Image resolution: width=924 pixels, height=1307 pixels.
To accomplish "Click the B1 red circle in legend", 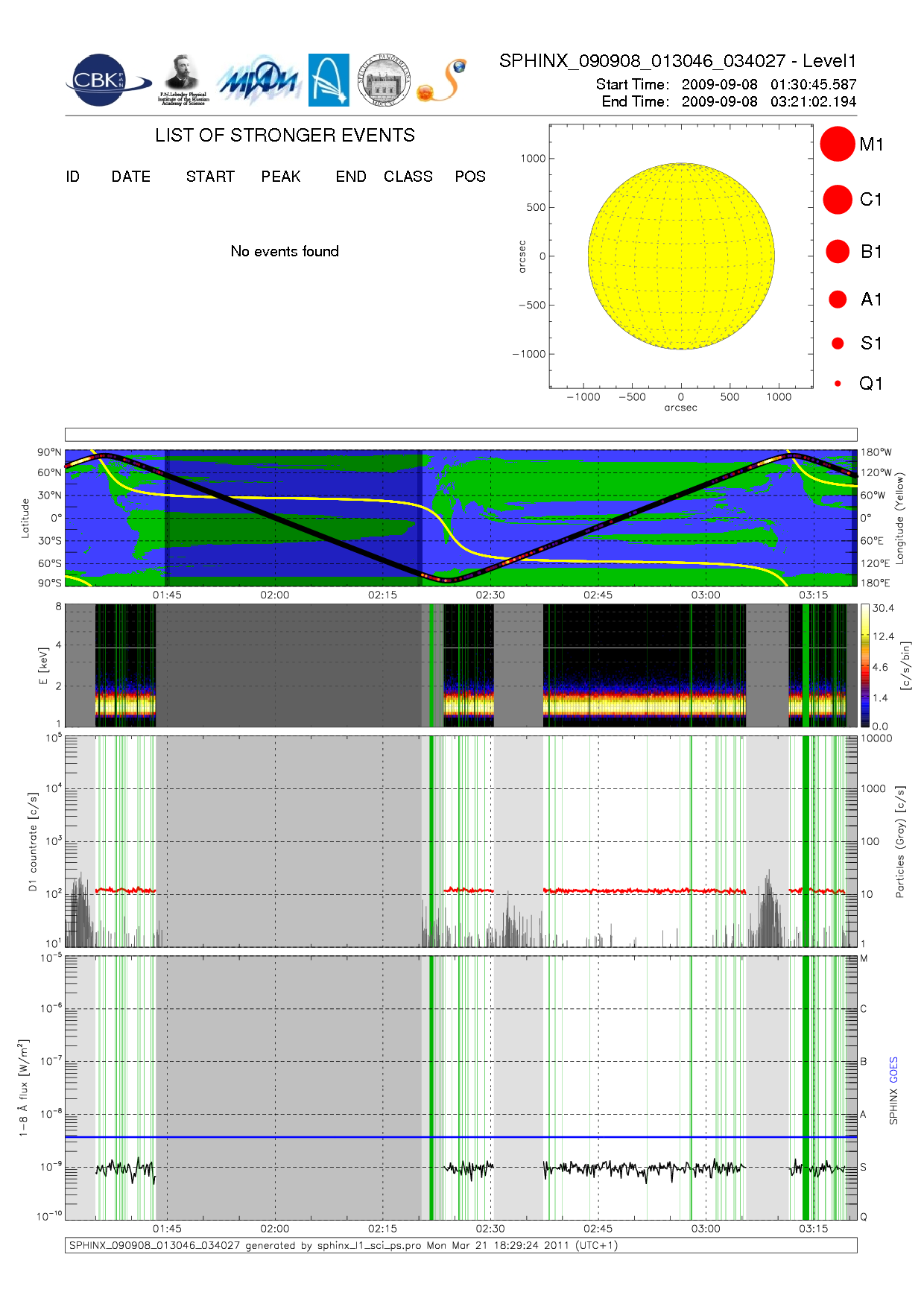I will [x=838, y=251].
